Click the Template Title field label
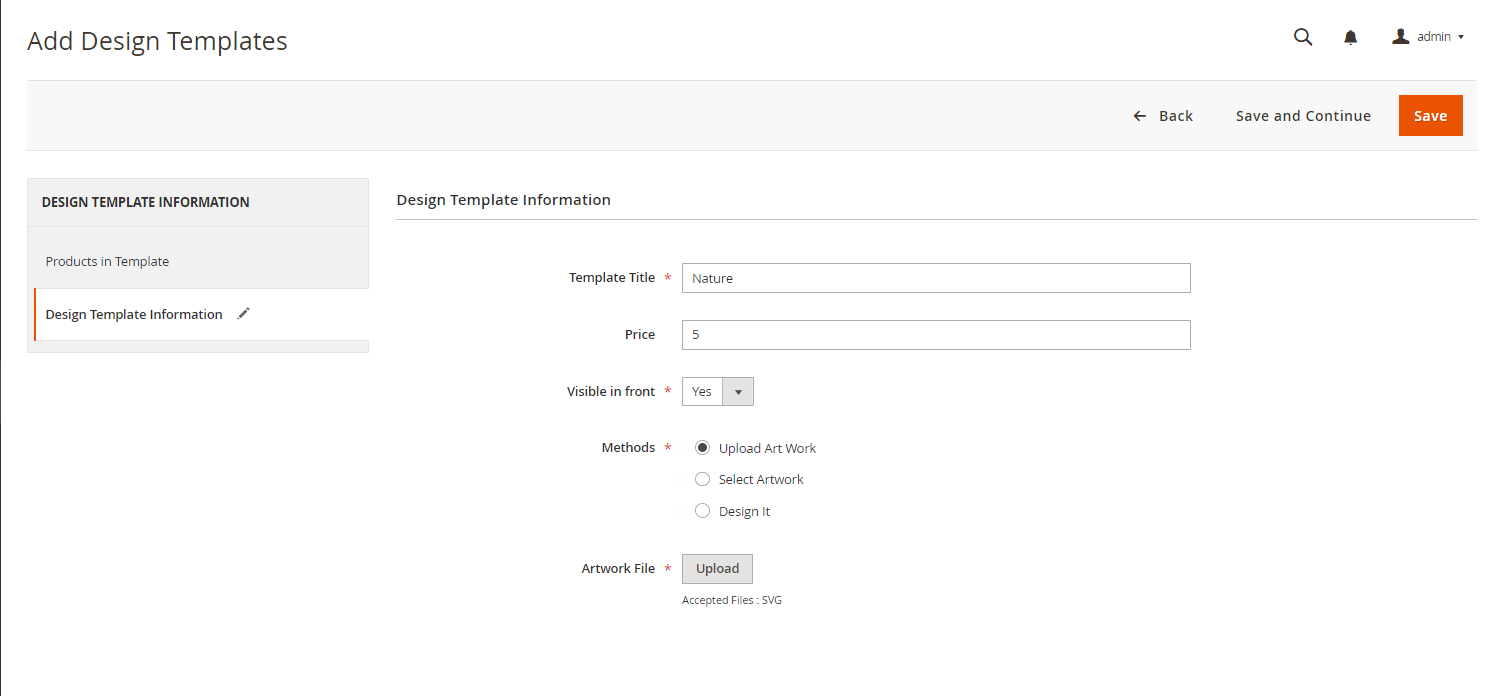The image size is (1492, 696). click(x=611, y=278)
